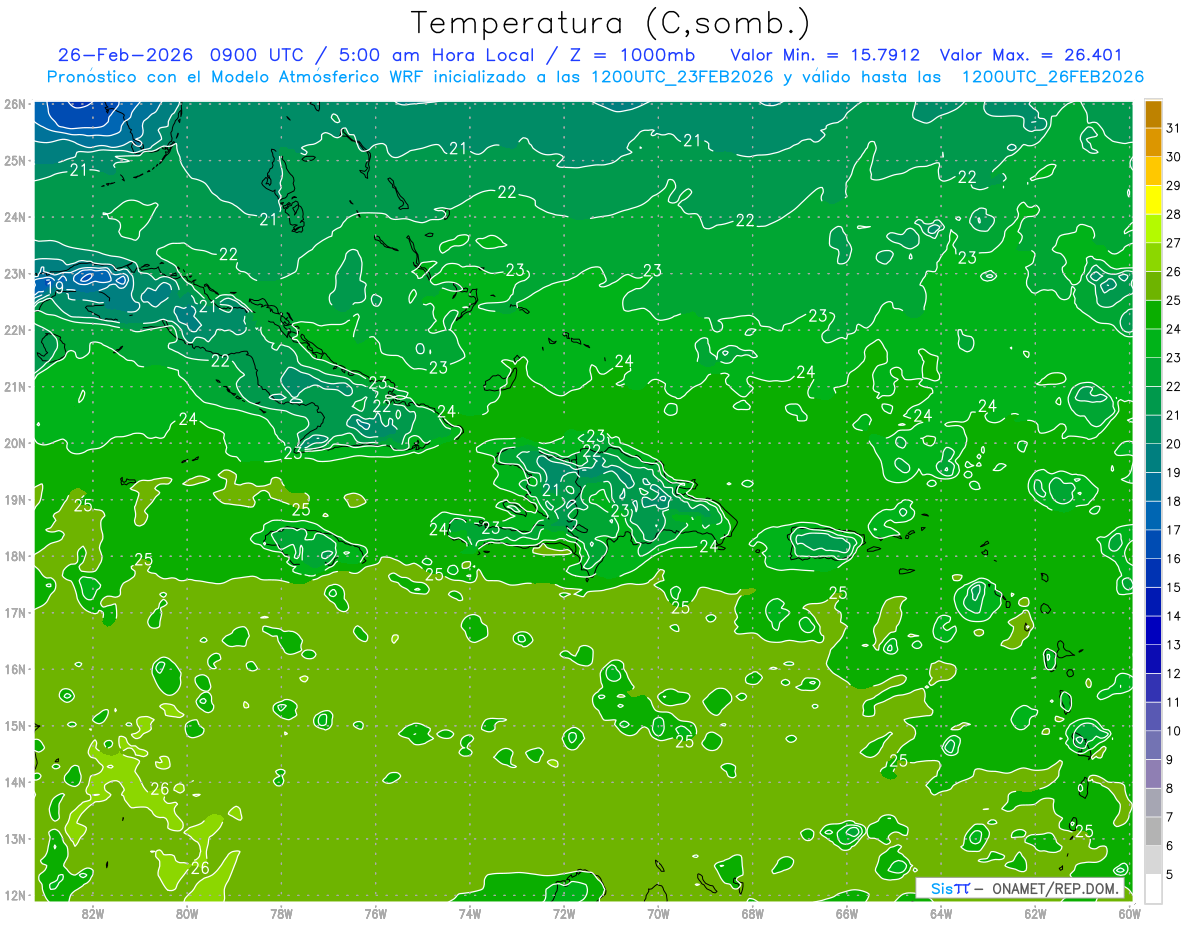Click the 14N latitude axis label

pyautogui.click(x=15, y=782)
